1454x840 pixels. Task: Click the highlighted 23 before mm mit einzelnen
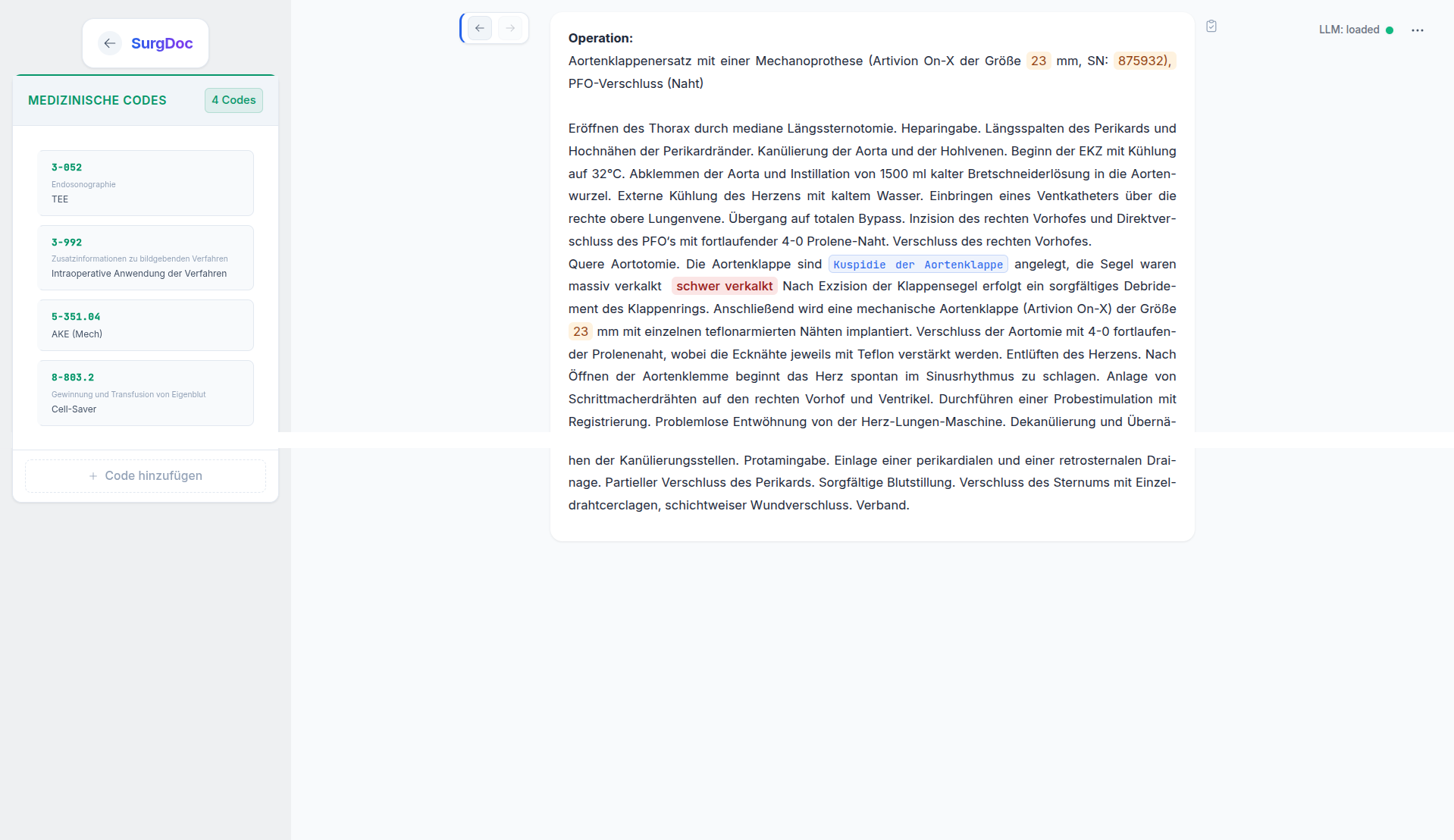pos(581,331)
